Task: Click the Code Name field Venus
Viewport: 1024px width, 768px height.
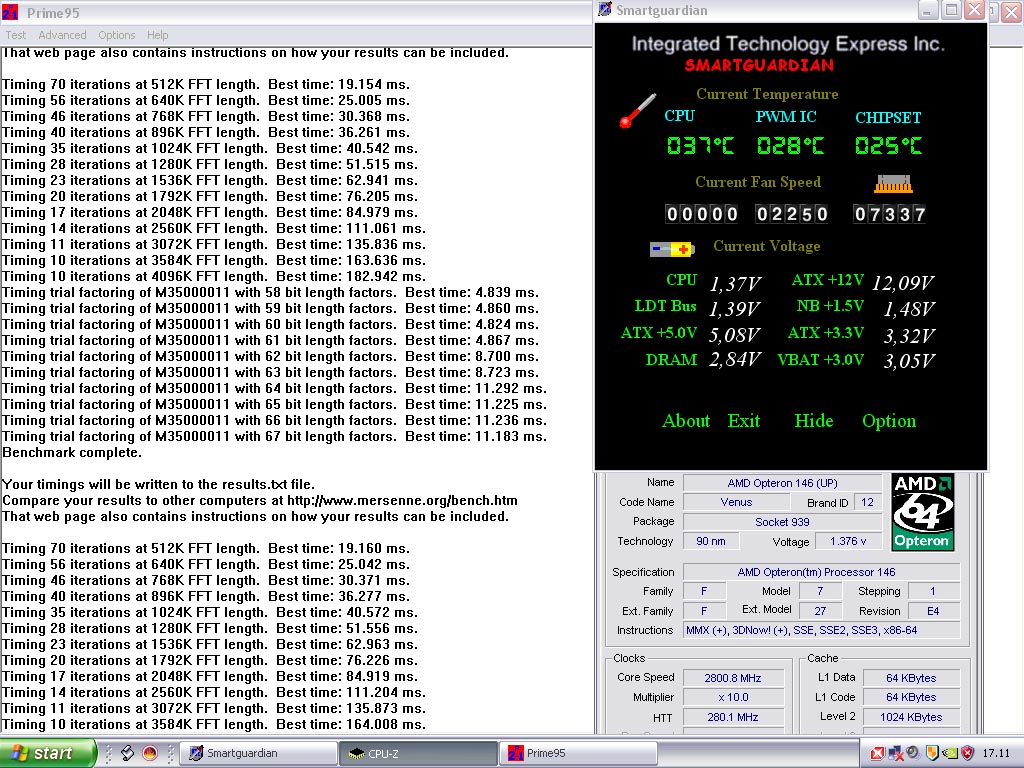Action: tap(736, 502)
